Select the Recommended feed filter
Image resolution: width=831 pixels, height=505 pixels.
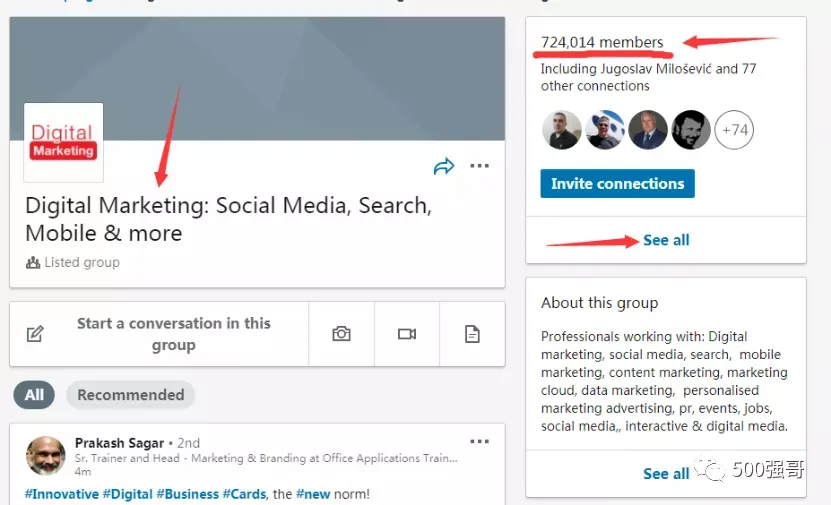click(x=130, y=395)
